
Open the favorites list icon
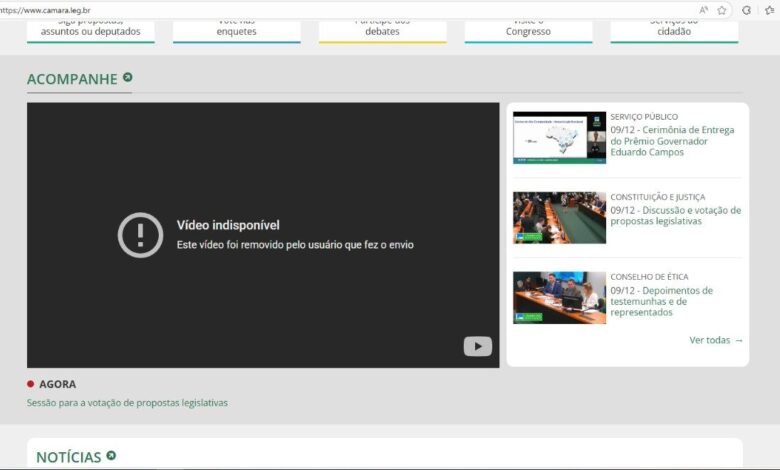click(x=769, y=10)
